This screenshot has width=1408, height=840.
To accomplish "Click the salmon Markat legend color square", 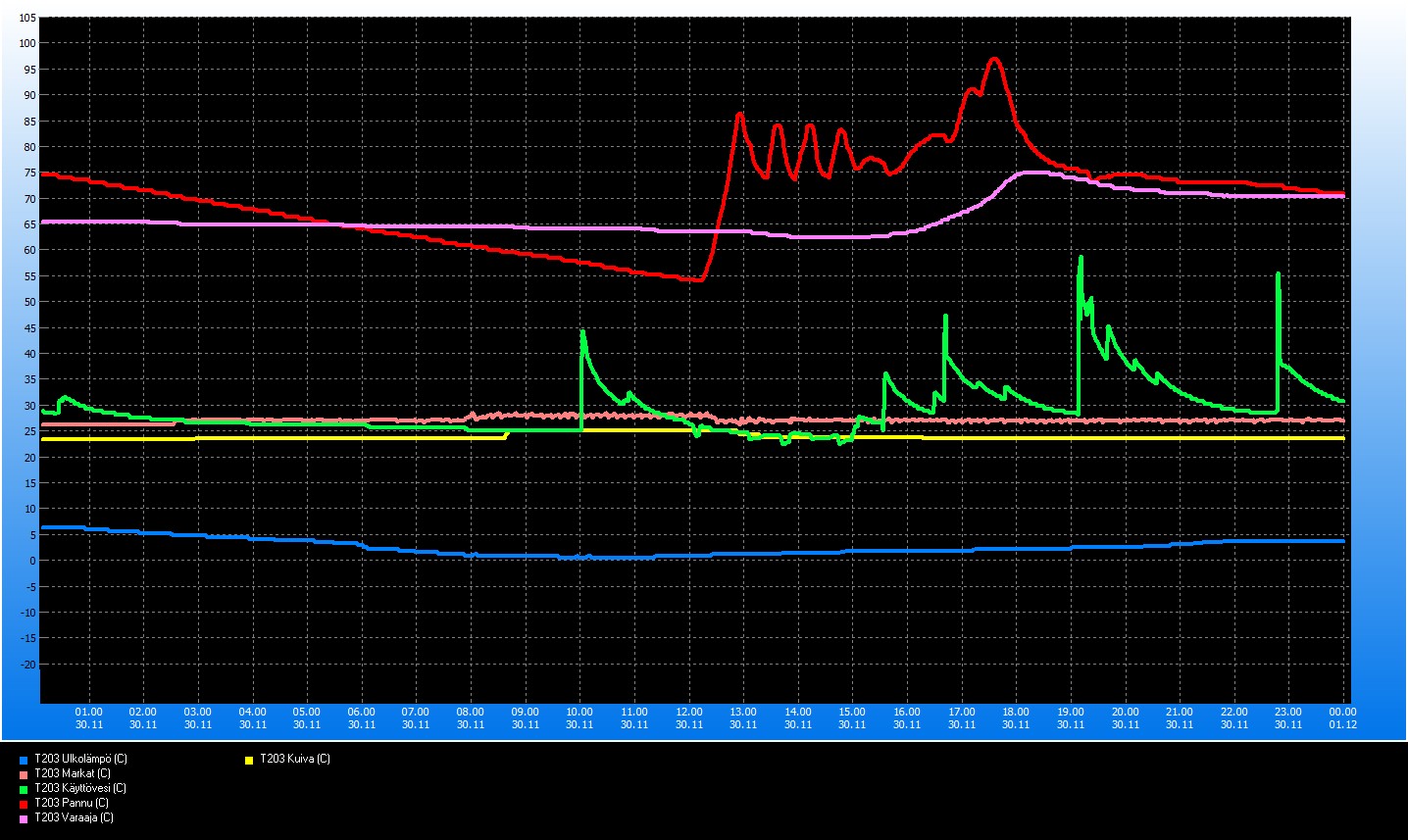I will (x=23, y=774).
